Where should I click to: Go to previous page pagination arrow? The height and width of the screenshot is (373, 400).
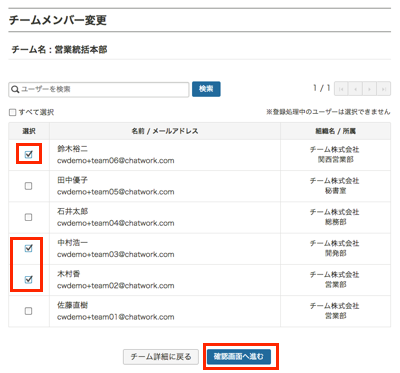pos(355,89)
